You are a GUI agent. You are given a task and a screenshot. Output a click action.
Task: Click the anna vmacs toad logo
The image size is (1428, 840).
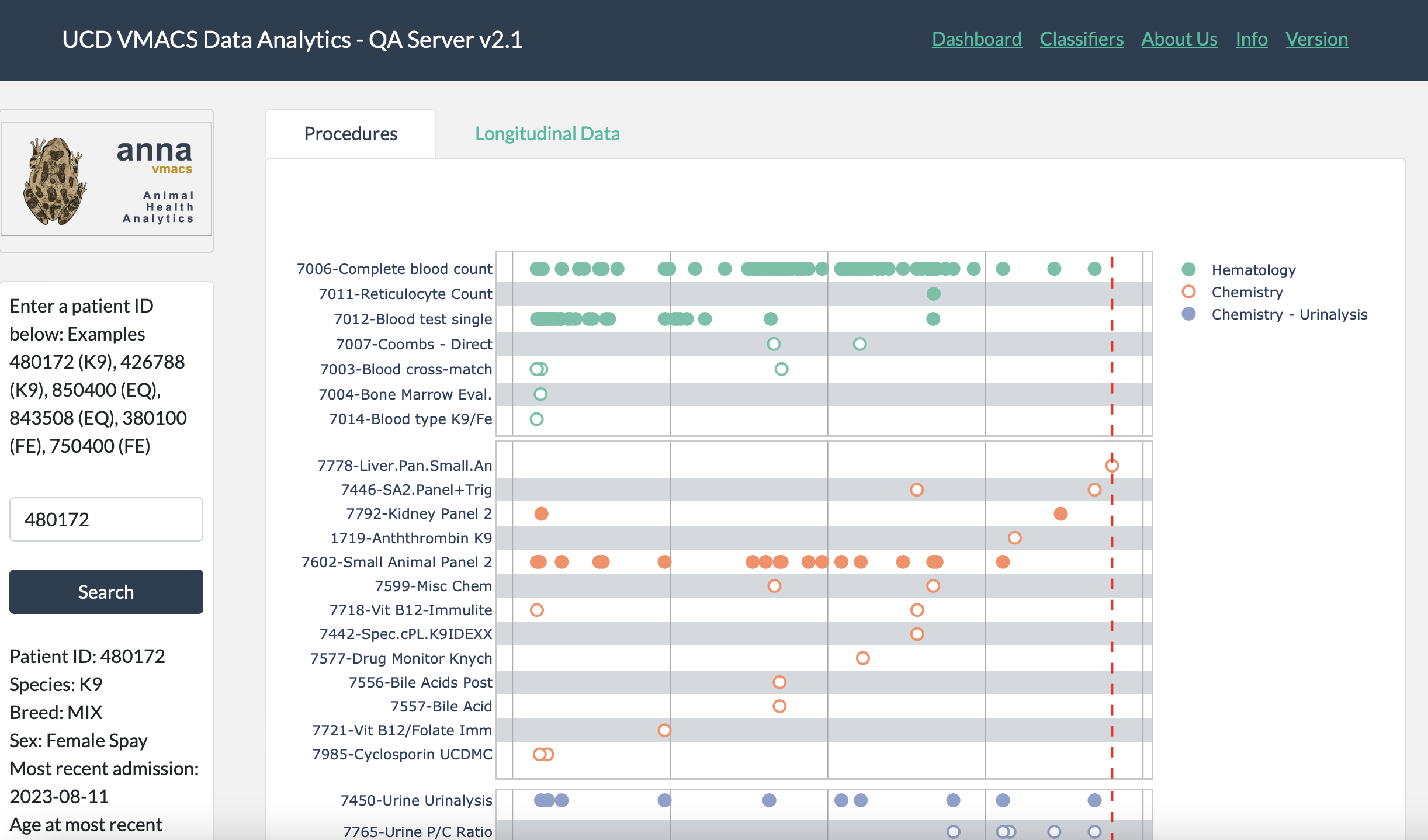[106, 179]
